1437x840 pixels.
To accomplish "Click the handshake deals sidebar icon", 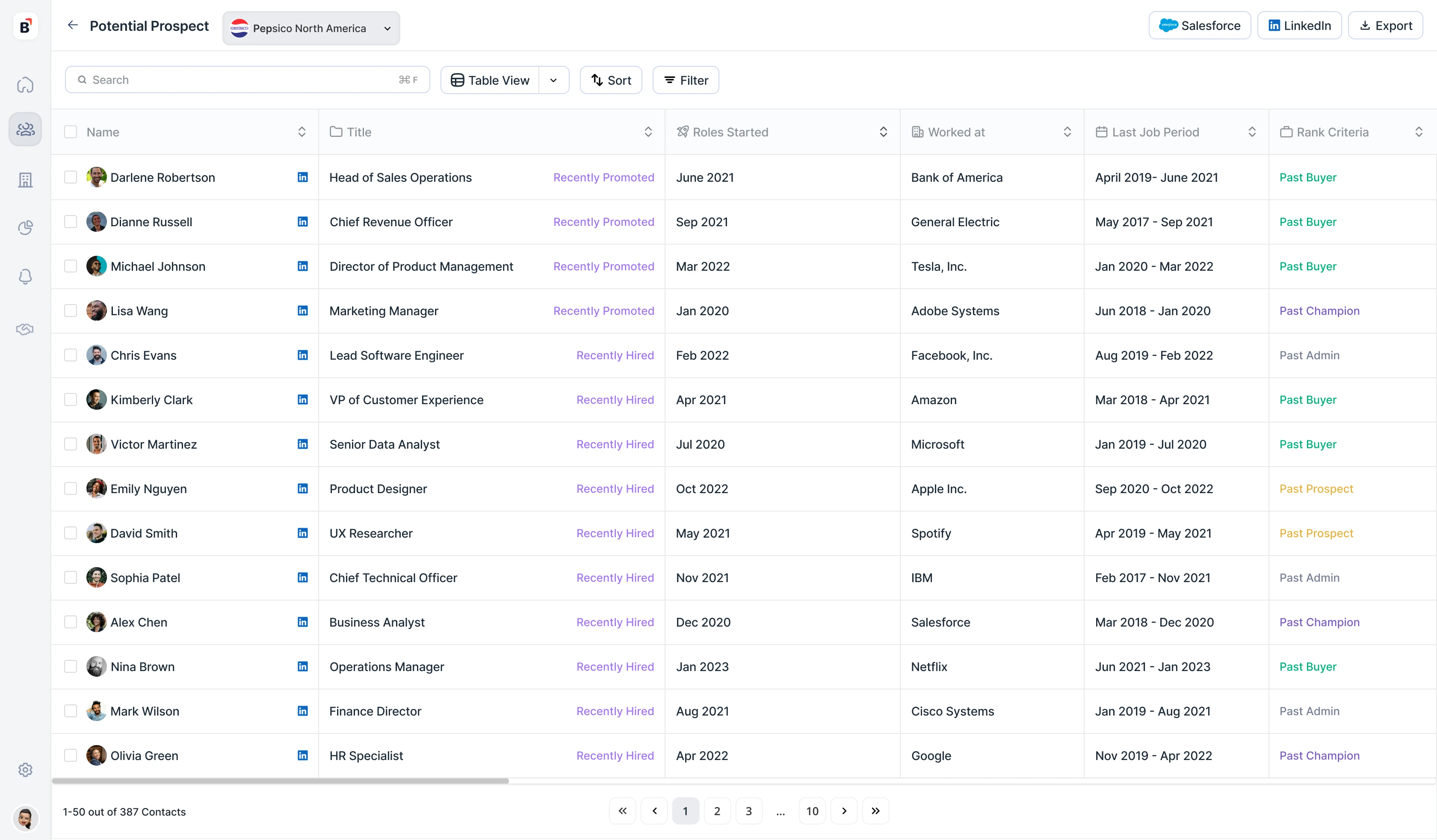I will 25,329.
